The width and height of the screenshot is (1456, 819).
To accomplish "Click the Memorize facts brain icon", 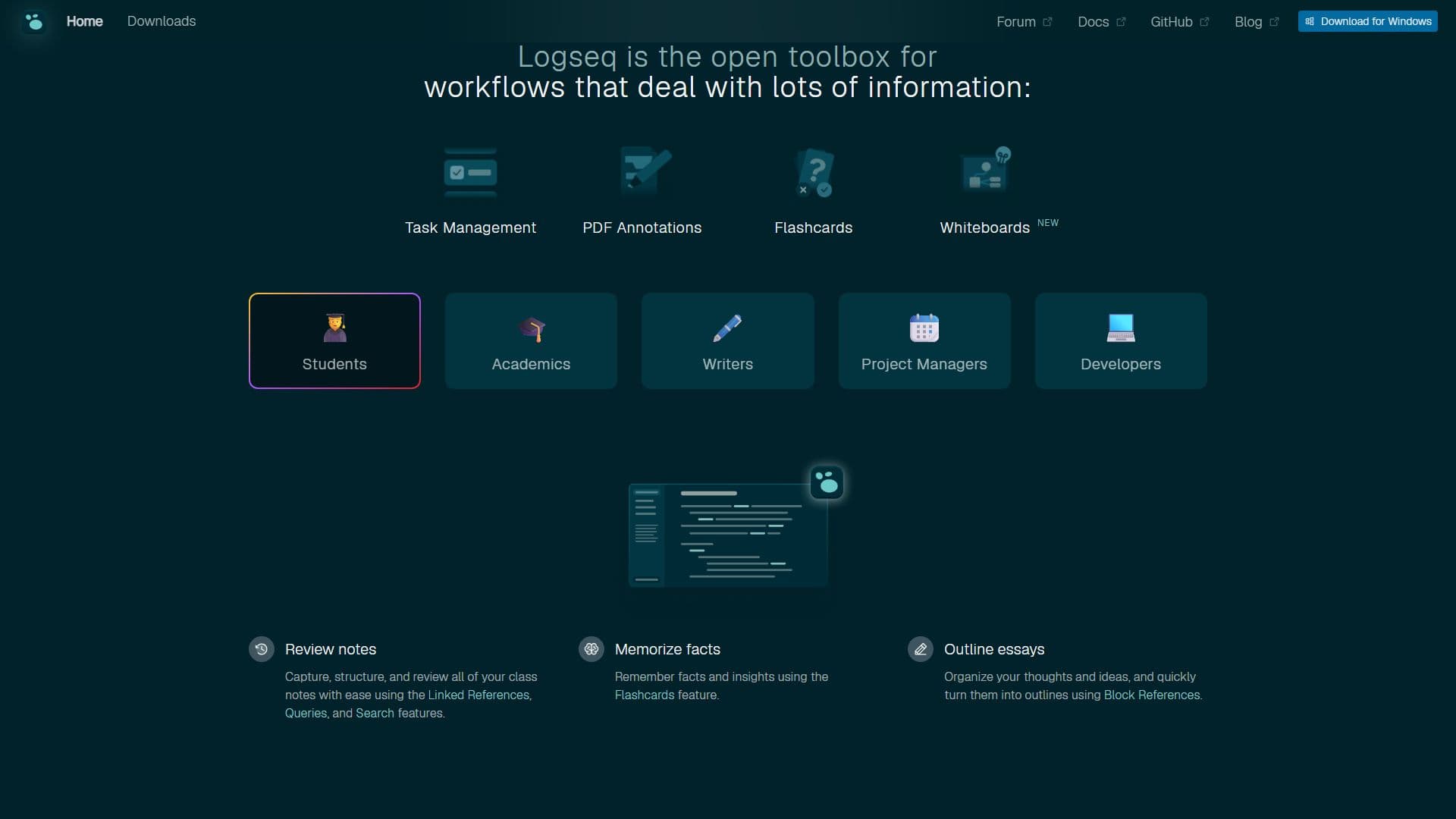I will [591, 649].
